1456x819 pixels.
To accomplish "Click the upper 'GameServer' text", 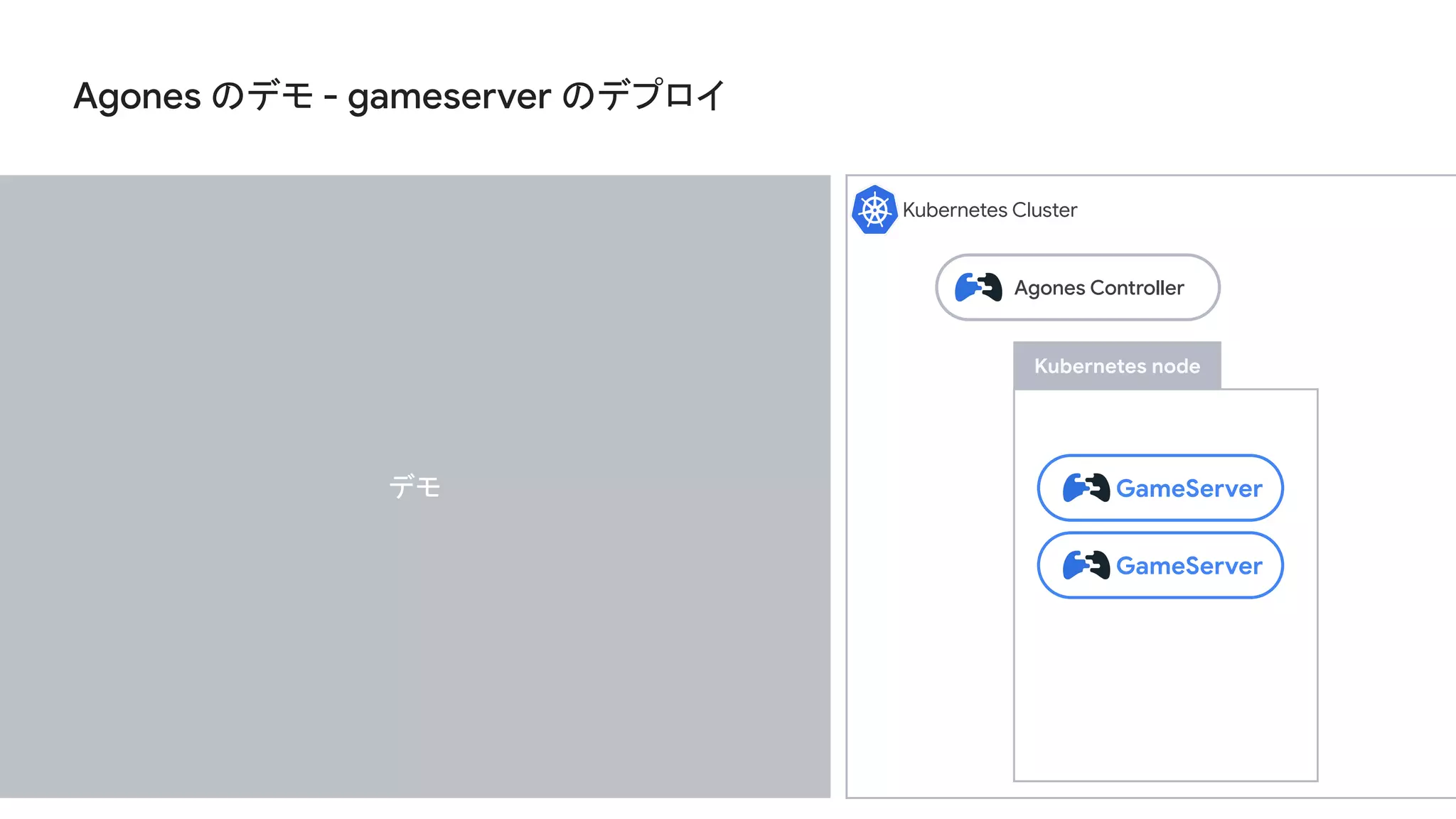I will point(1189,488).
